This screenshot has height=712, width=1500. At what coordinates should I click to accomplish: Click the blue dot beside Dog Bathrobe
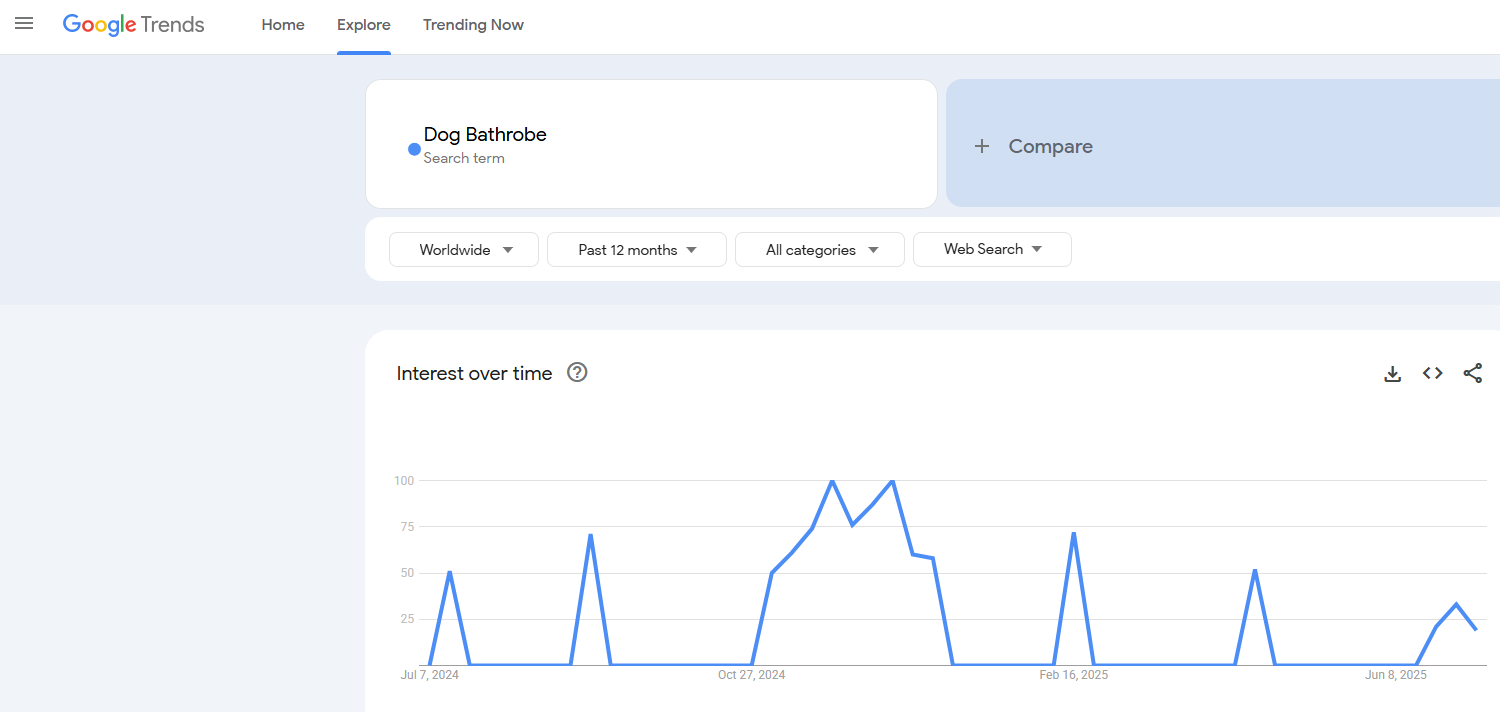[413, 148]
